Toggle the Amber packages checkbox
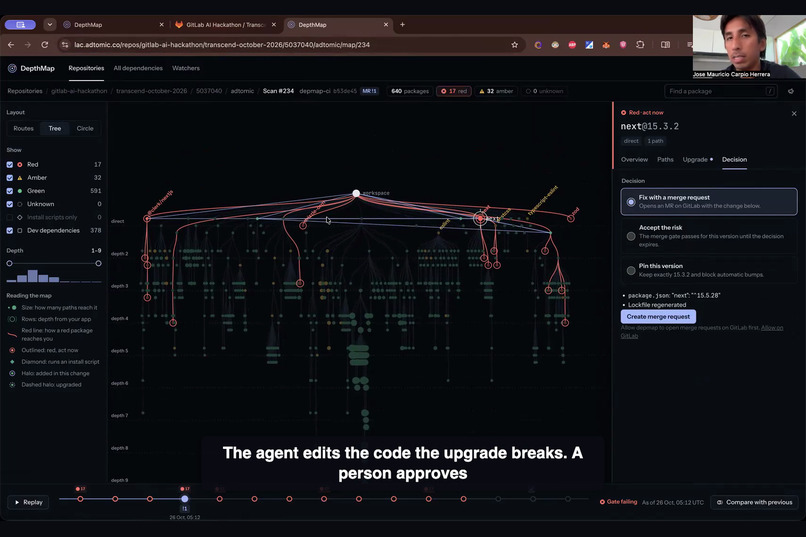This screenshot has height=537, width=806. [x=10, y=178]
